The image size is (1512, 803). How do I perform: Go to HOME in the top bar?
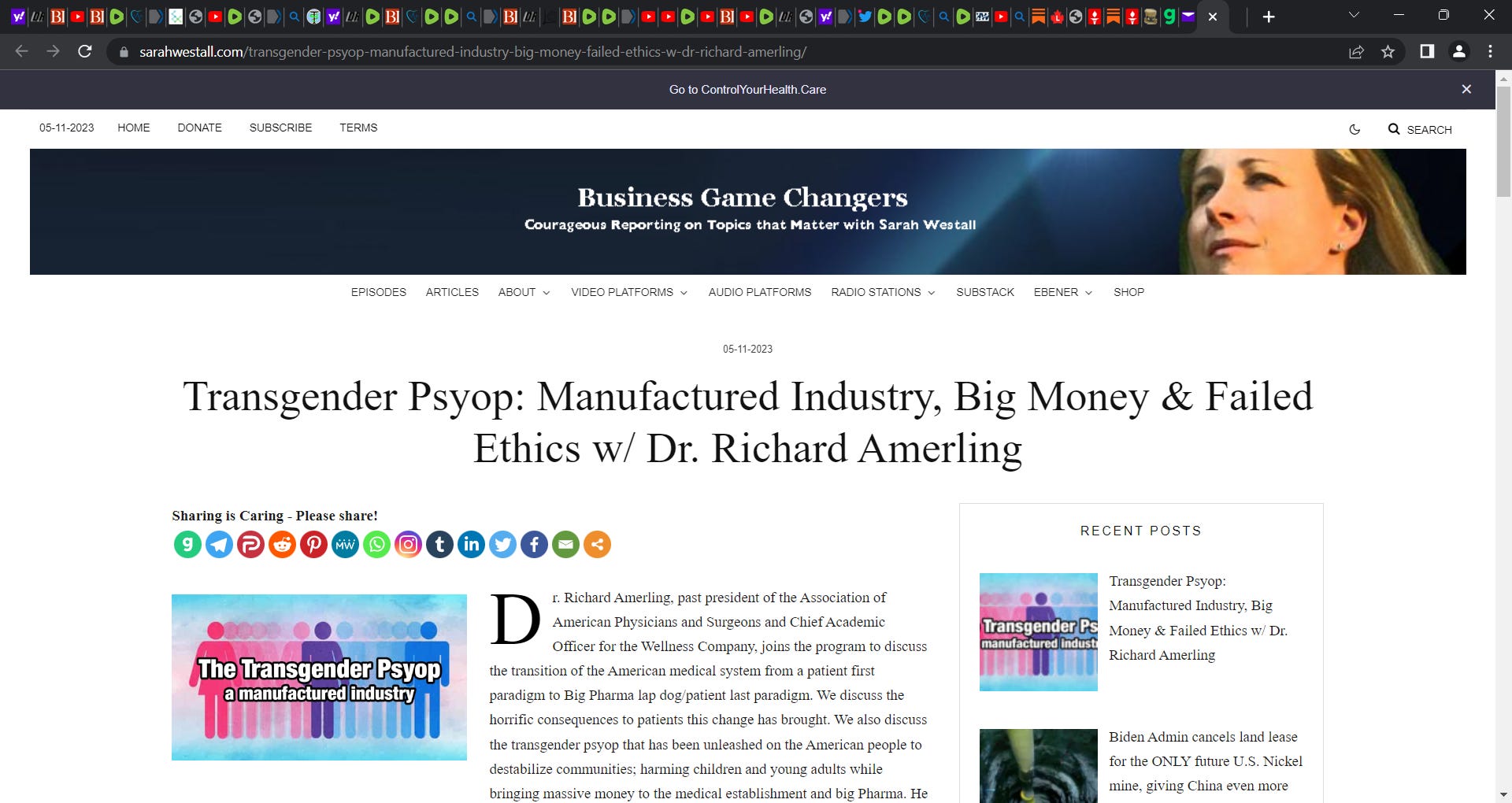[x=134, y=128]
